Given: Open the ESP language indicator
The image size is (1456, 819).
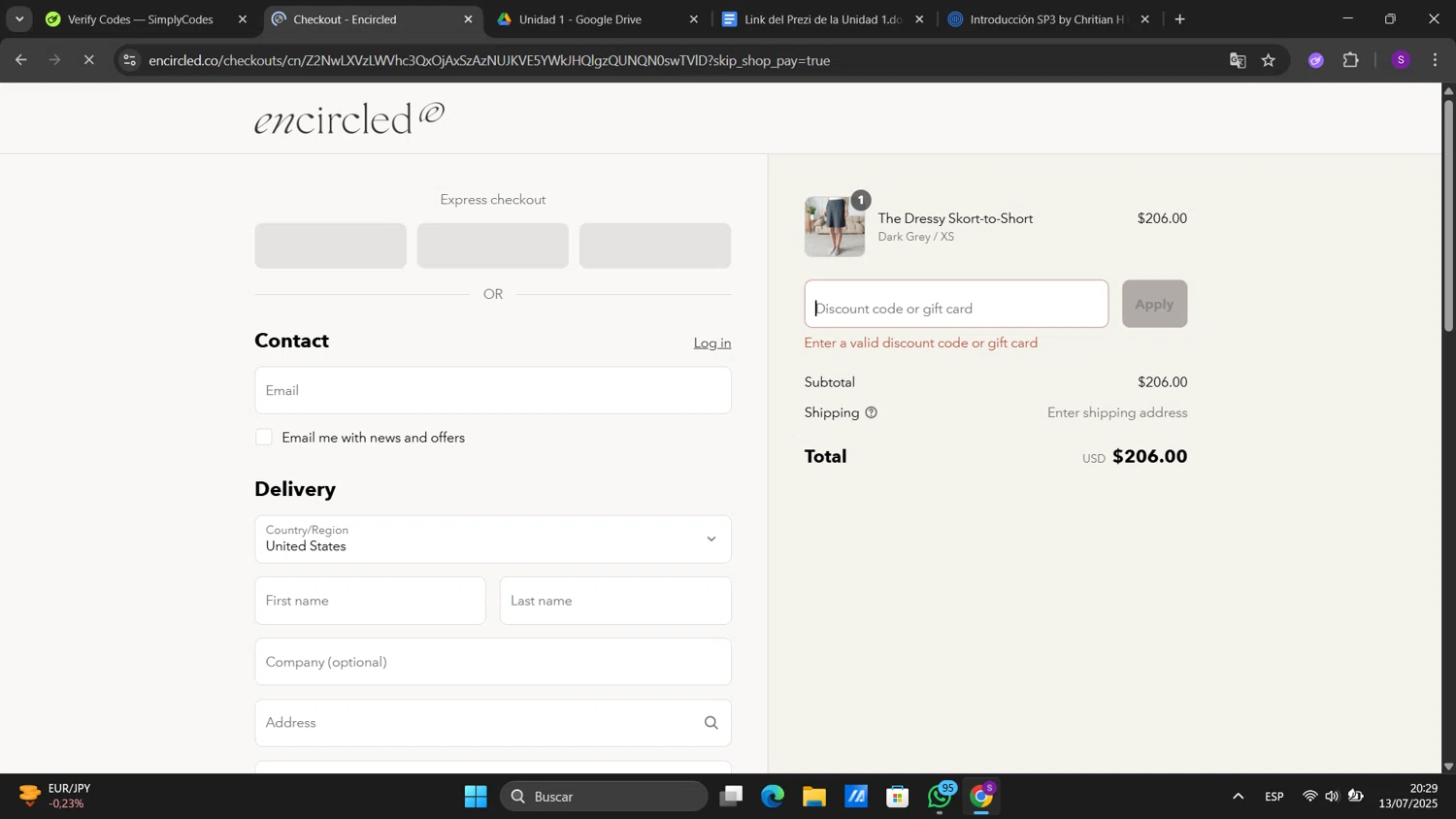Looking at the screenshot, I should click(1274, 797).
